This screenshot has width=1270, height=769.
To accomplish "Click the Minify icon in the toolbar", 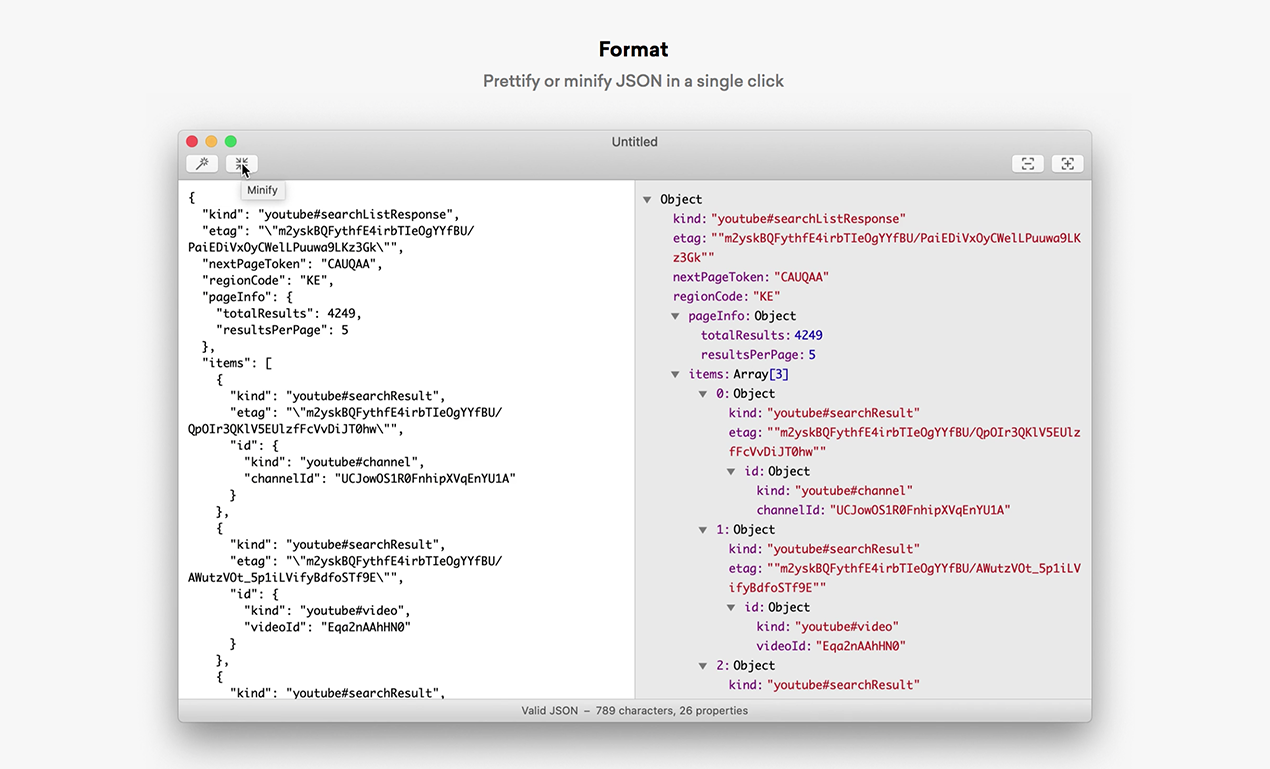I will click(241, 163).
